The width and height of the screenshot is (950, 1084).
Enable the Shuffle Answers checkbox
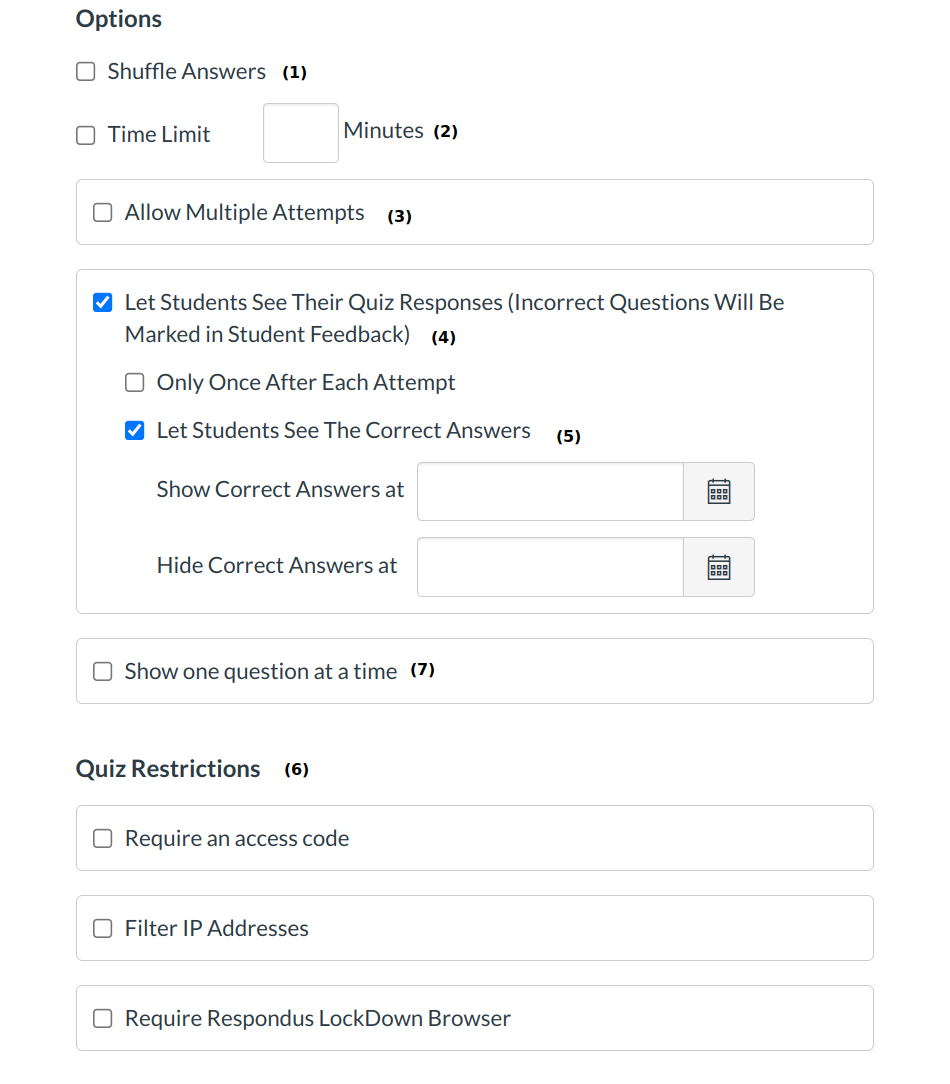(86, 72)
